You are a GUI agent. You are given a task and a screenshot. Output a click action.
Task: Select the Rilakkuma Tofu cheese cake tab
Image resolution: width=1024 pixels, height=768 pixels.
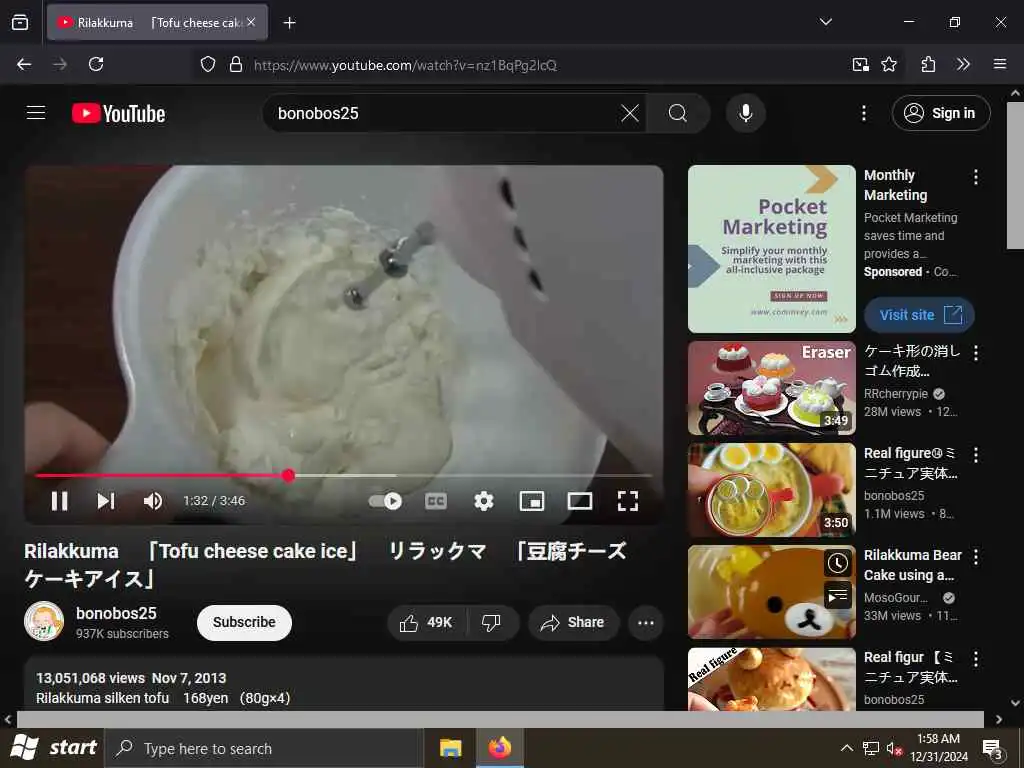pos(157,22)
